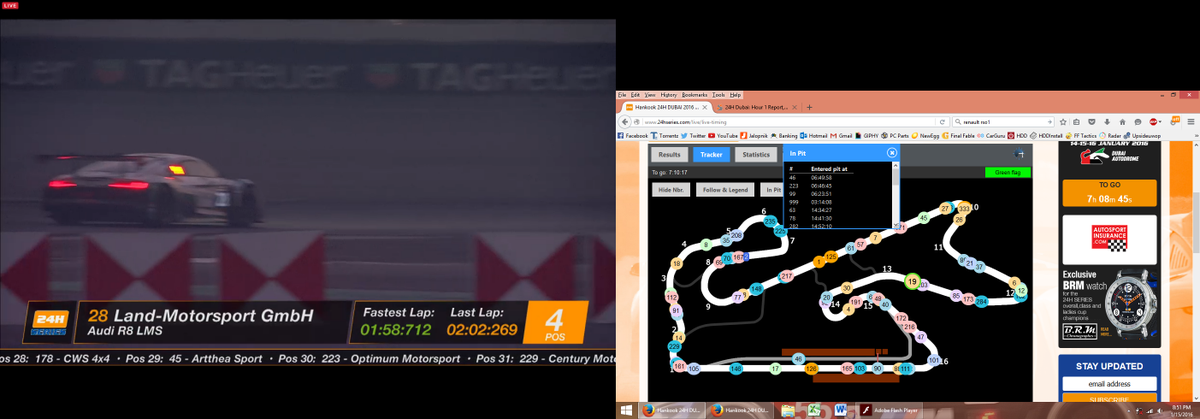
Task: Open the Jalopnik bookmark
Action: 754,136
